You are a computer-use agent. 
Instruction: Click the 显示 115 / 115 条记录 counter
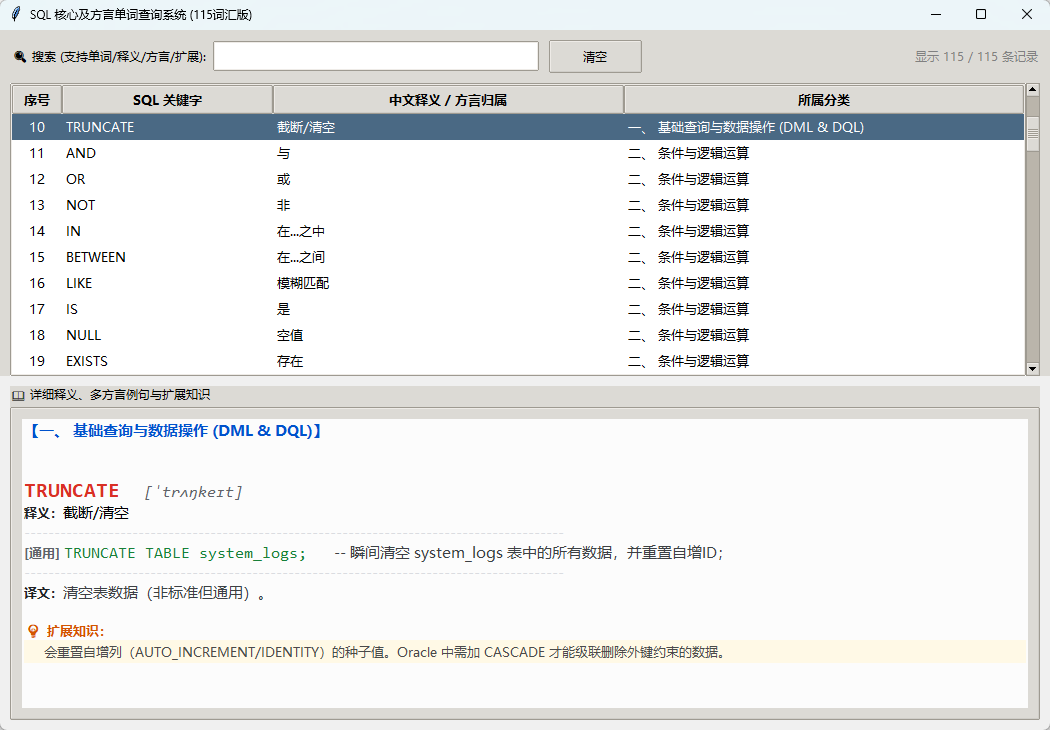pyautogui.click(x=976, y=57)
